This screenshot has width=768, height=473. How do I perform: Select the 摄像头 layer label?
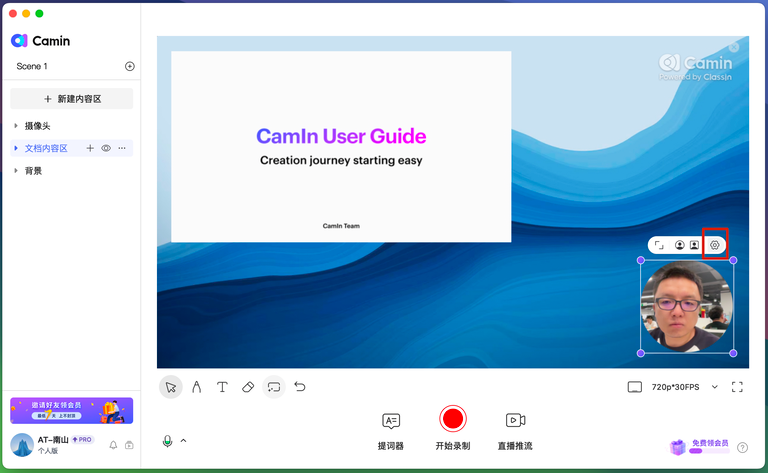(x=38, y=126)
